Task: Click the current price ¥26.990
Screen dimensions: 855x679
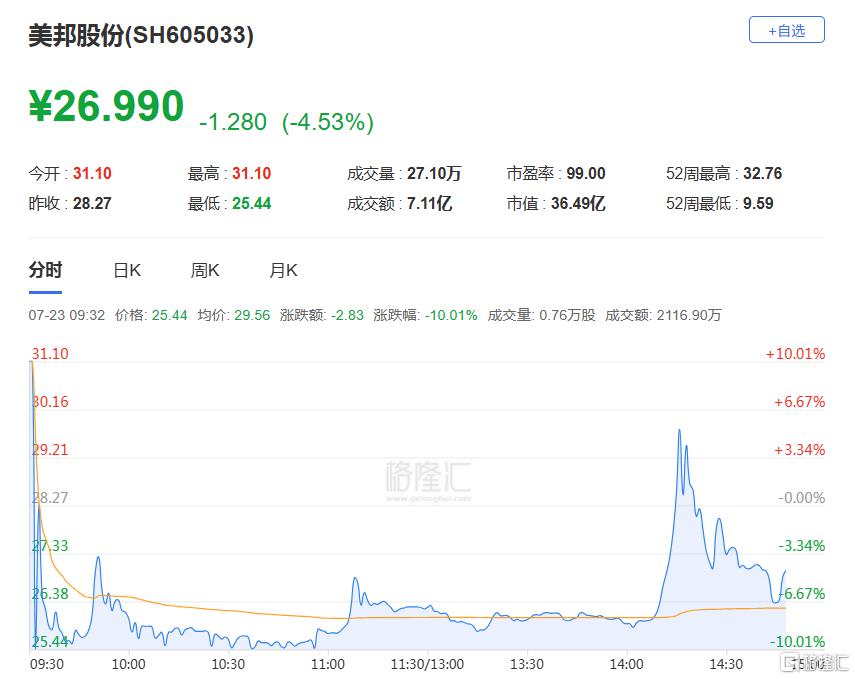Action: pyautogui.click(x=106, y=106)
